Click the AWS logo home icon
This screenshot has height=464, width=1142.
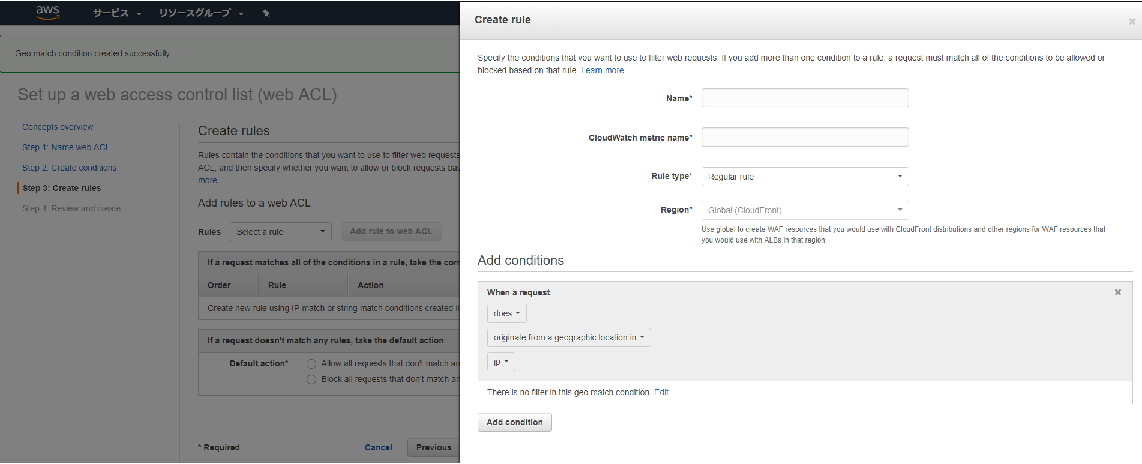tap(50, 13)
